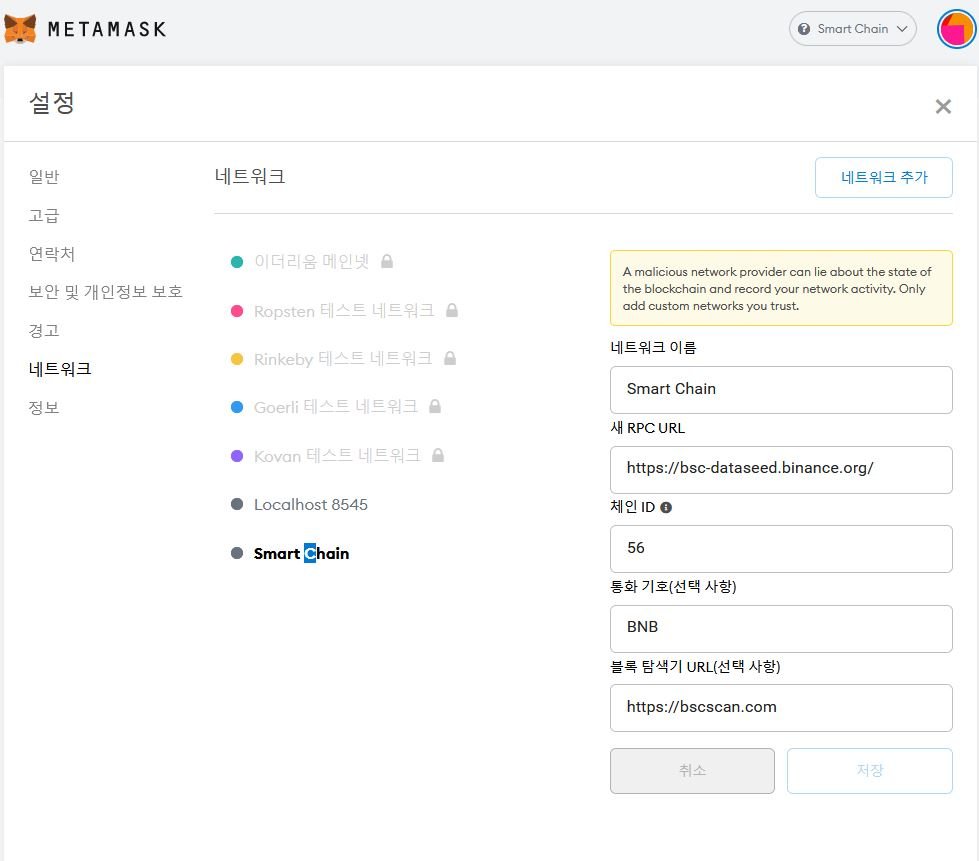Select Smart Chain in the network list
979x861 pixels.
click(x=302, y=553)
